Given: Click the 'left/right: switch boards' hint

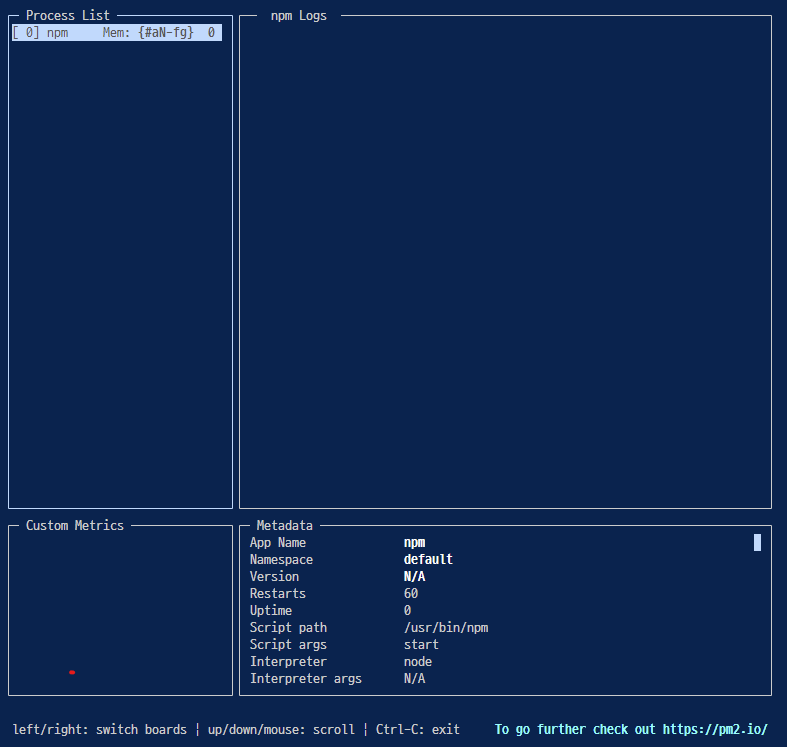Looking at the screenshot, I should coord(99,729).
